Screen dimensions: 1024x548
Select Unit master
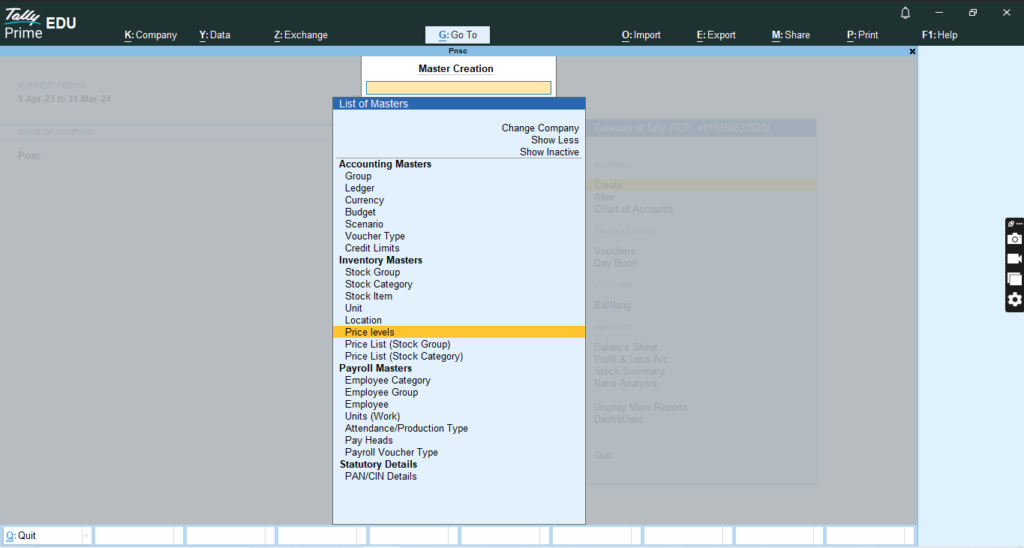click(x=353, y=308)
